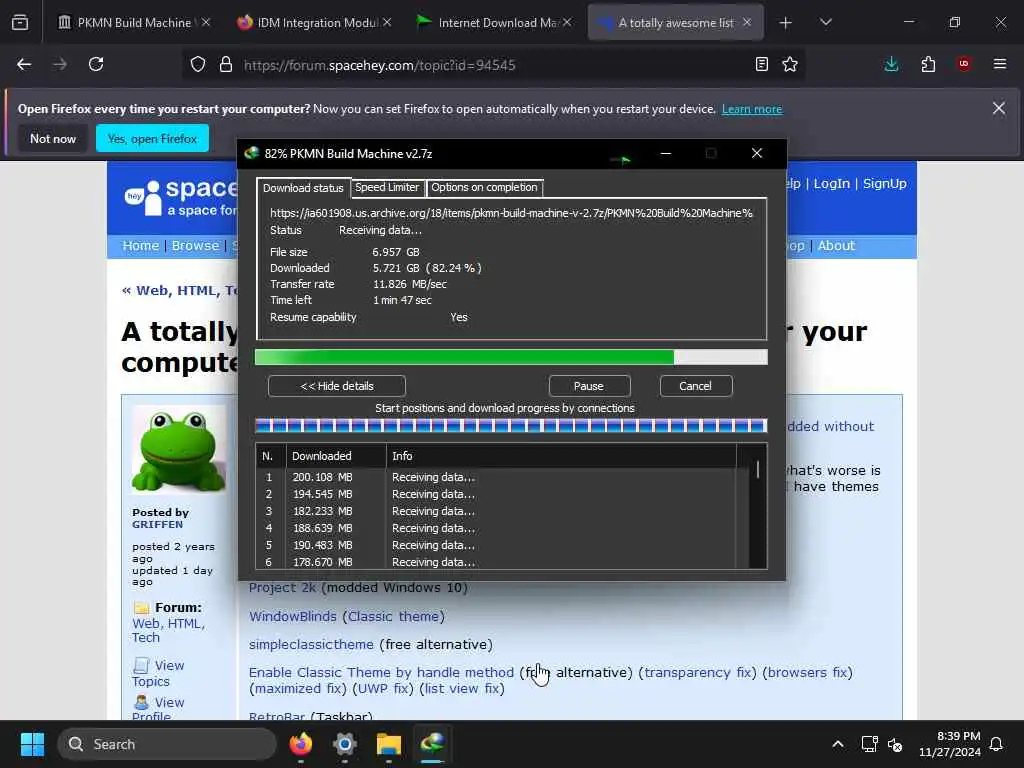Switch to the PKMN Build Machine browser tab
Viewport: 1024px width, 768px height.
(x=134, y=22)
